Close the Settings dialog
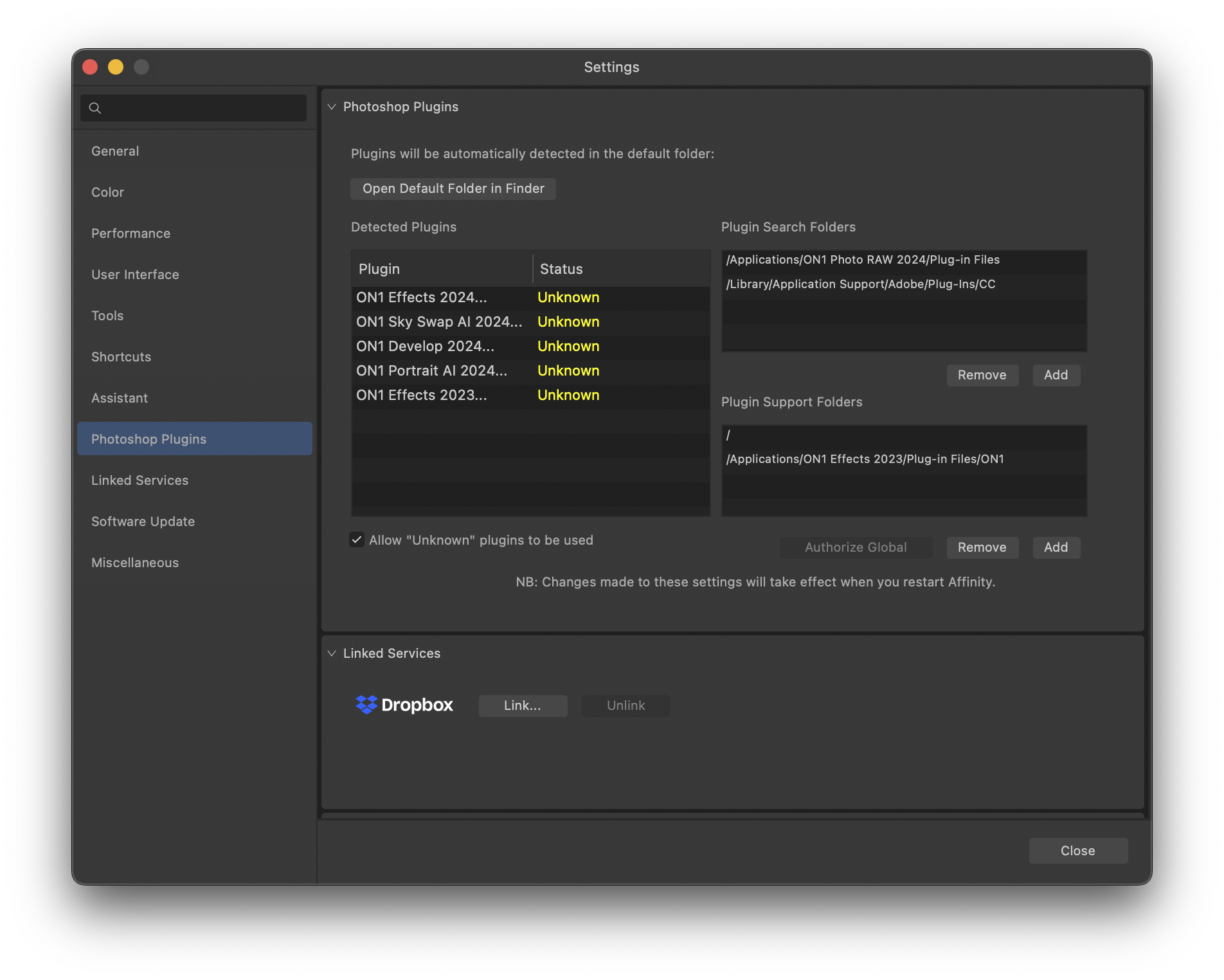This screenshot has height=980, width=1224. click(1078, 851)
